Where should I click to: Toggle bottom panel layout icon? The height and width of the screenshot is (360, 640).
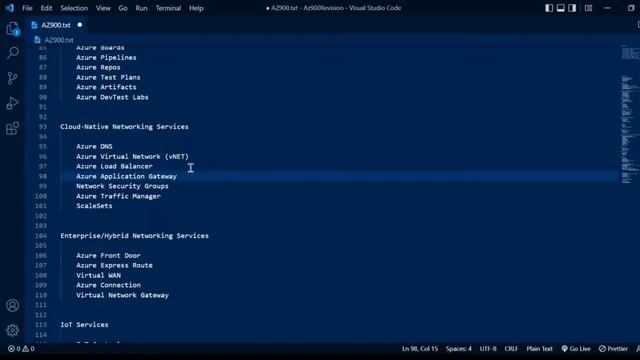[561, 8]
